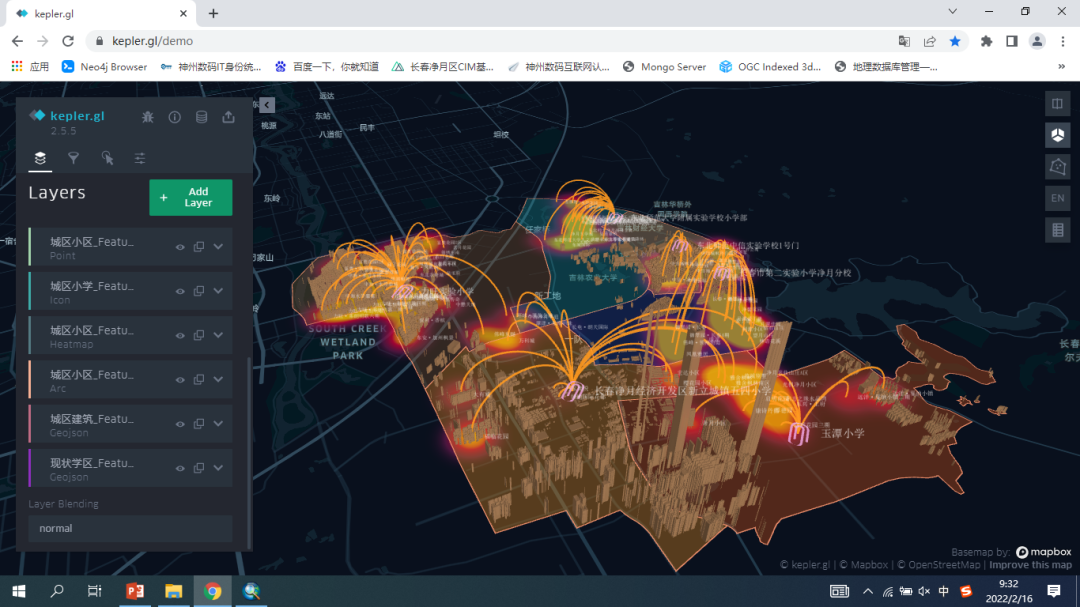1080x607 pixels.
Task: Switch to dual split map view
Action: (x=1057, y=104)
